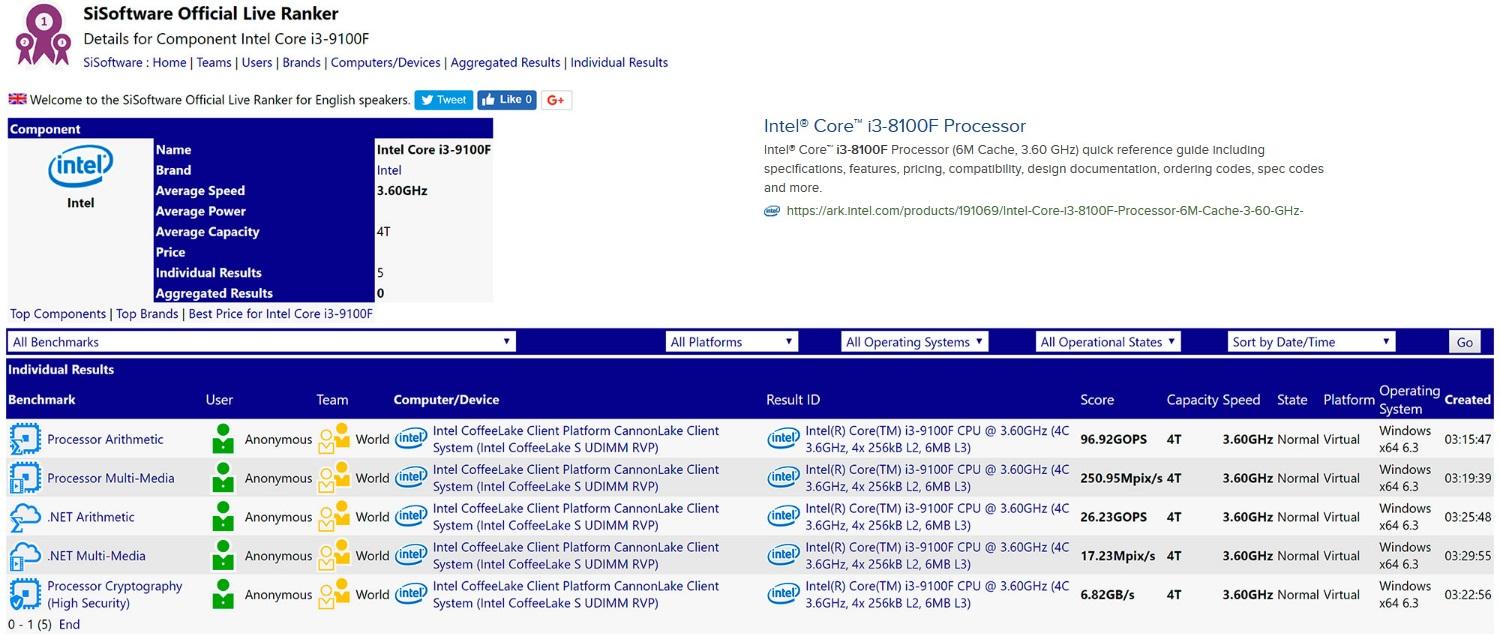The image size is (1500, 634).
Task: Open the Users navigation link
Action: click(257, 62)
